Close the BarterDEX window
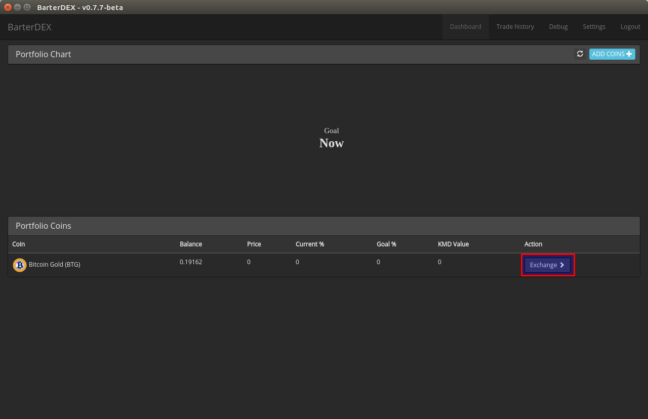This screenshot has height=419, width=648. click(7, 7)
